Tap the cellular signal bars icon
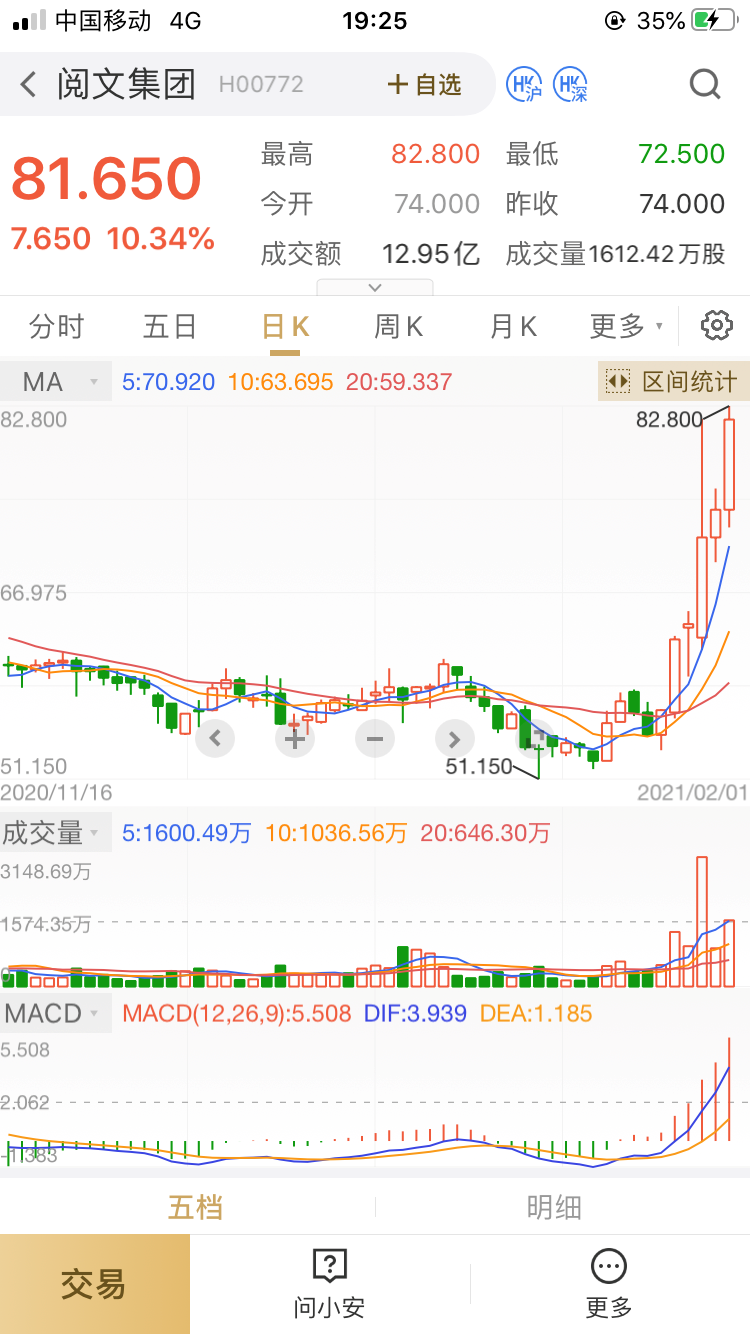750x1334 pixels. (x=29, y=20)
